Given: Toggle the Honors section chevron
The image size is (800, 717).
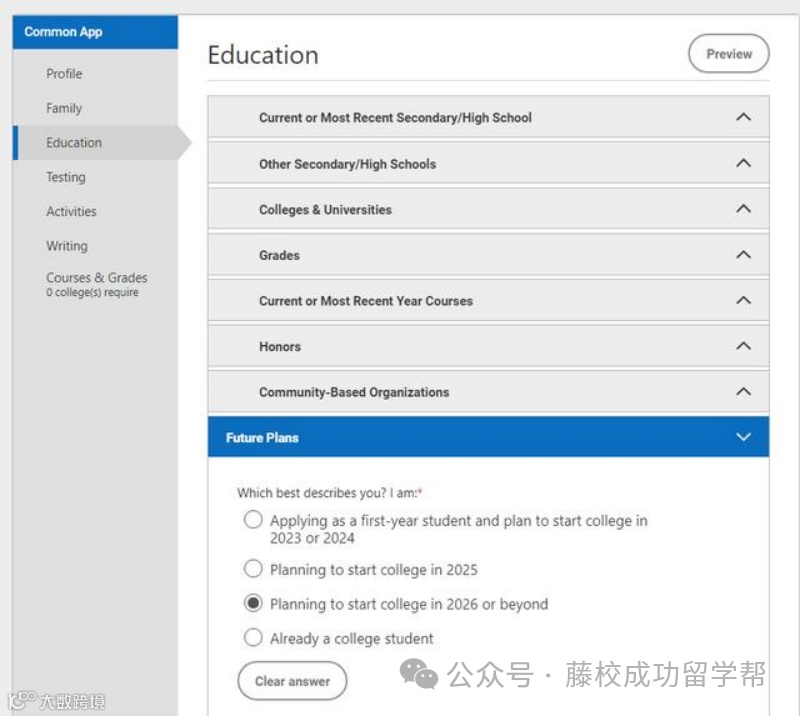Looking at the screenshot, I should pos(743,346).
